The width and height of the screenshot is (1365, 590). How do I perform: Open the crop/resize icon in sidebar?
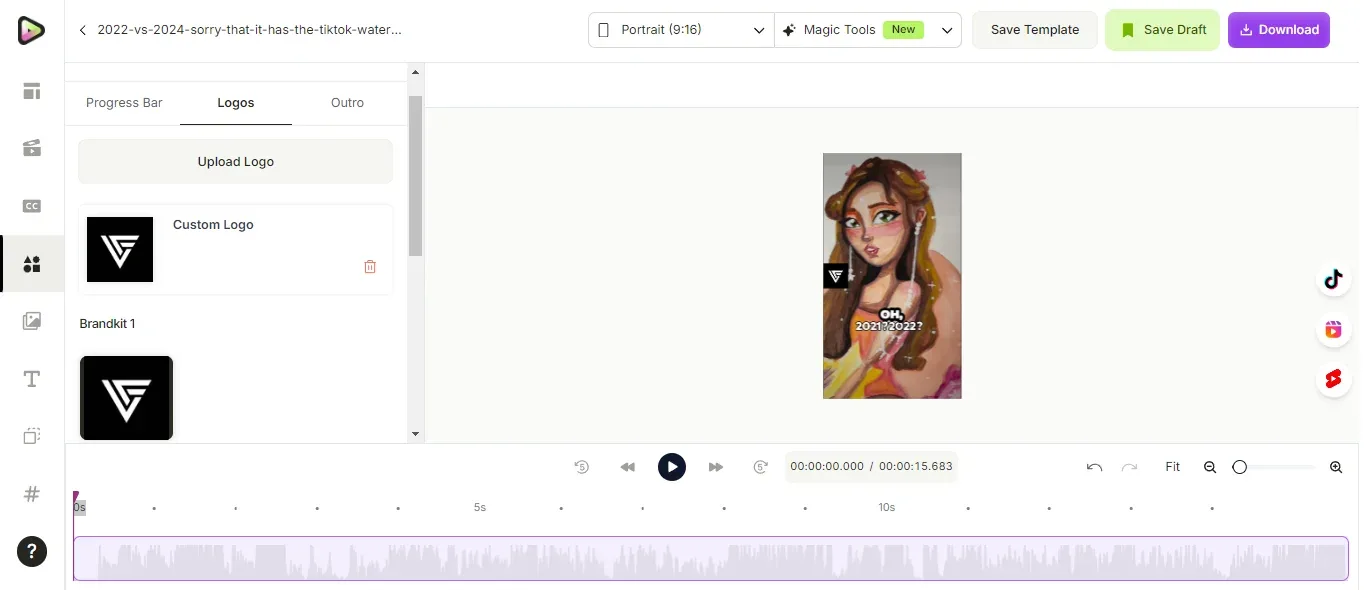[32, 436]
